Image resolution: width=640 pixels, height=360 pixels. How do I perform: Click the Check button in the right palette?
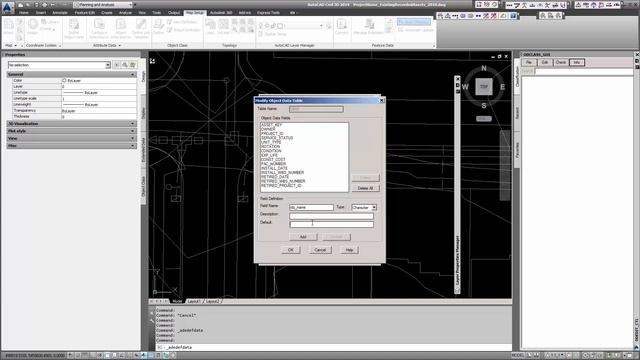[560, 62]
